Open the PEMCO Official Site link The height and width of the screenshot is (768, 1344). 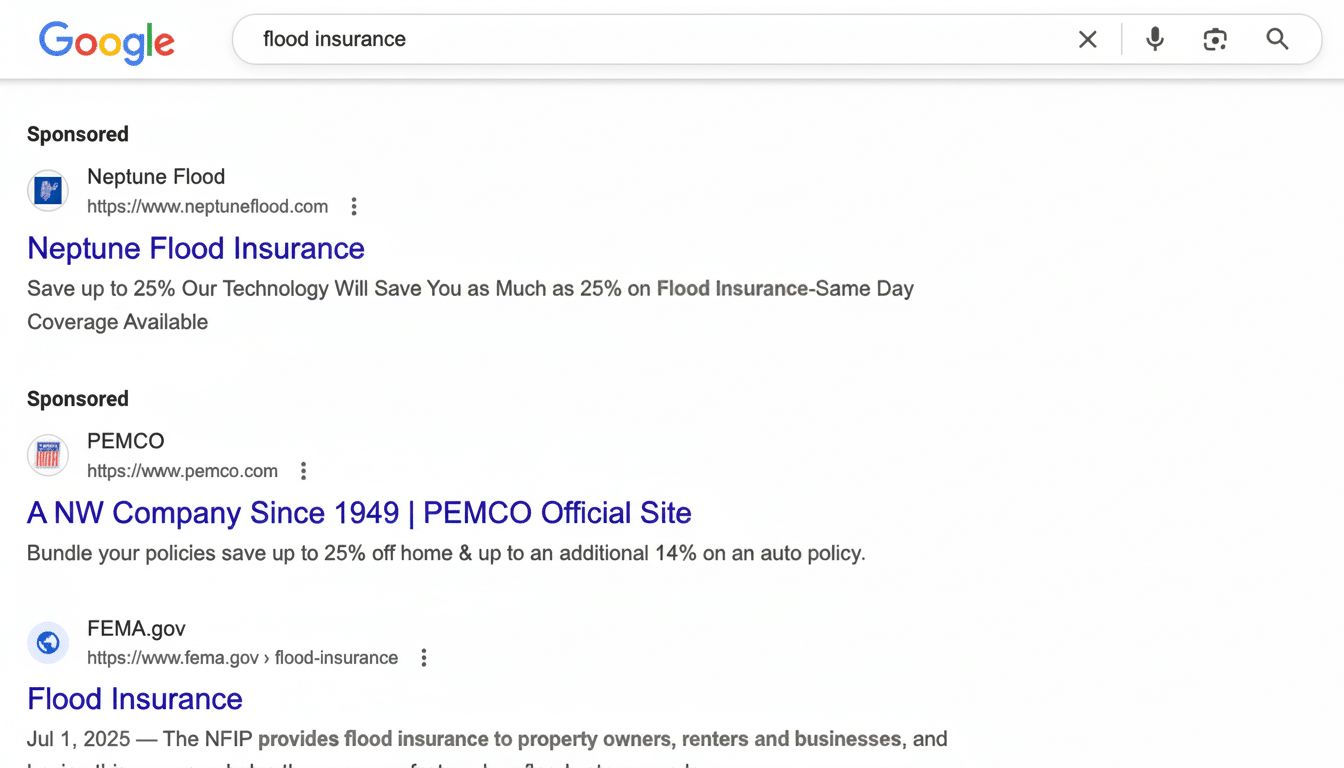[358, 512]
